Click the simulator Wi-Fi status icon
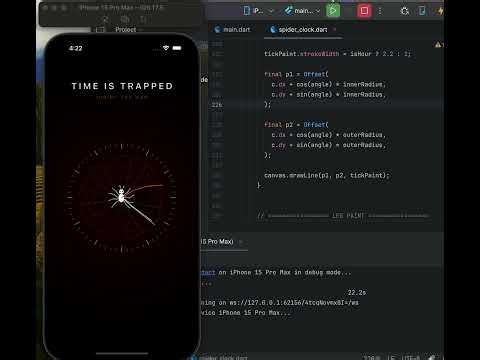The height and width of the screenshot is (360, 480). click(x=166, y=48)
